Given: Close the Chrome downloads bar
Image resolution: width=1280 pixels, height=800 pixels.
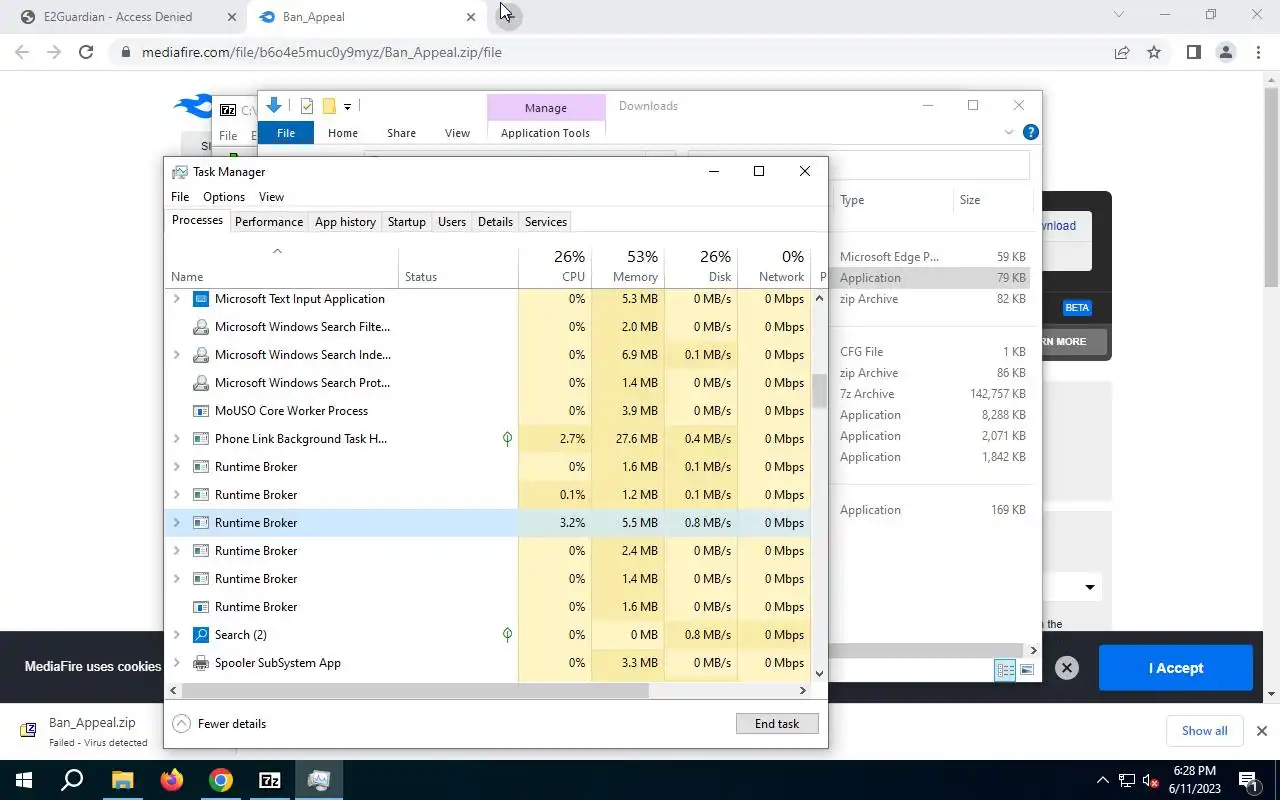Looking at the screenshot, I should click(x=1262, y=731).
